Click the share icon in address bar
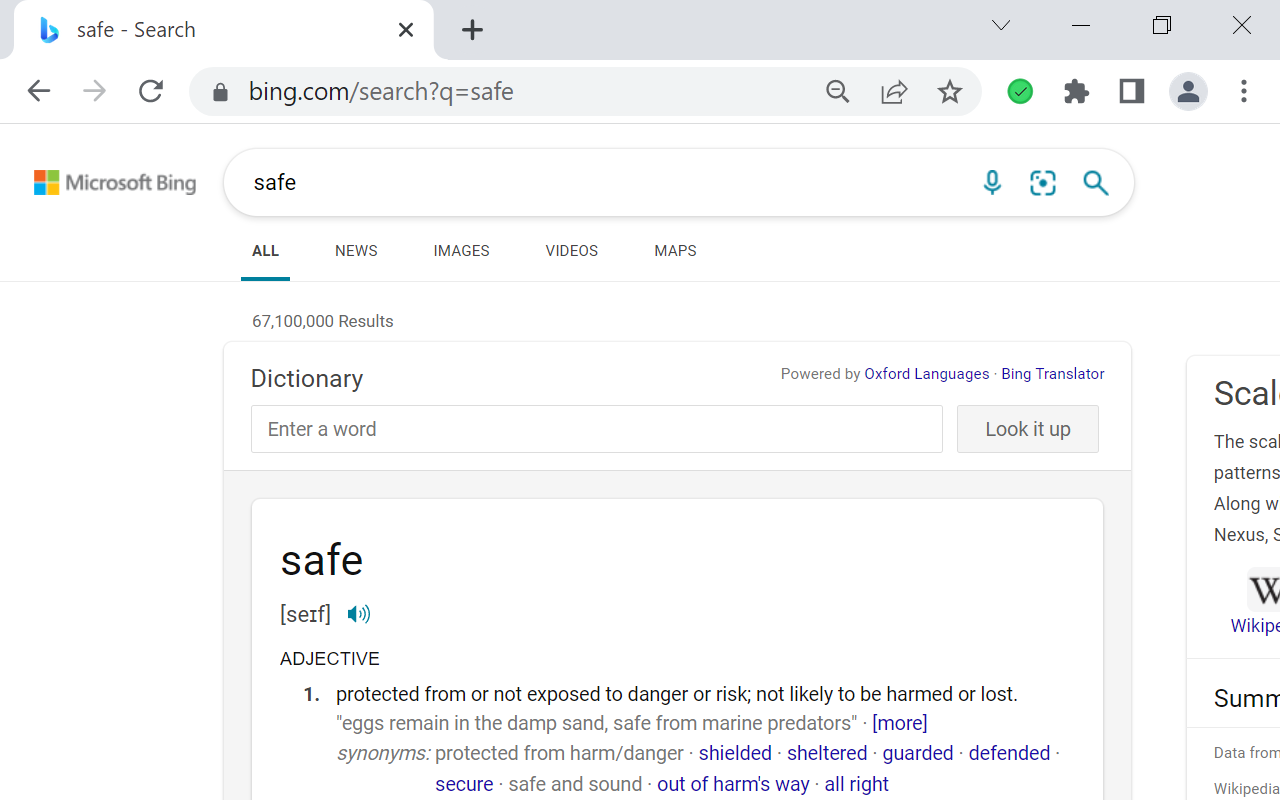 (893, 91)
